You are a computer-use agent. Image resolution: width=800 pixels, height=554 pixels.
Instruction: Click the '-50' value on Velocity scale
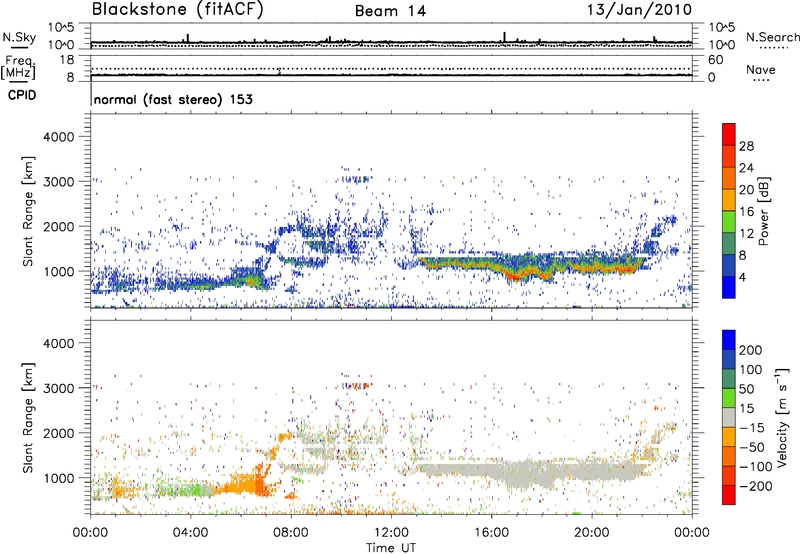click(x=752, y=447)
